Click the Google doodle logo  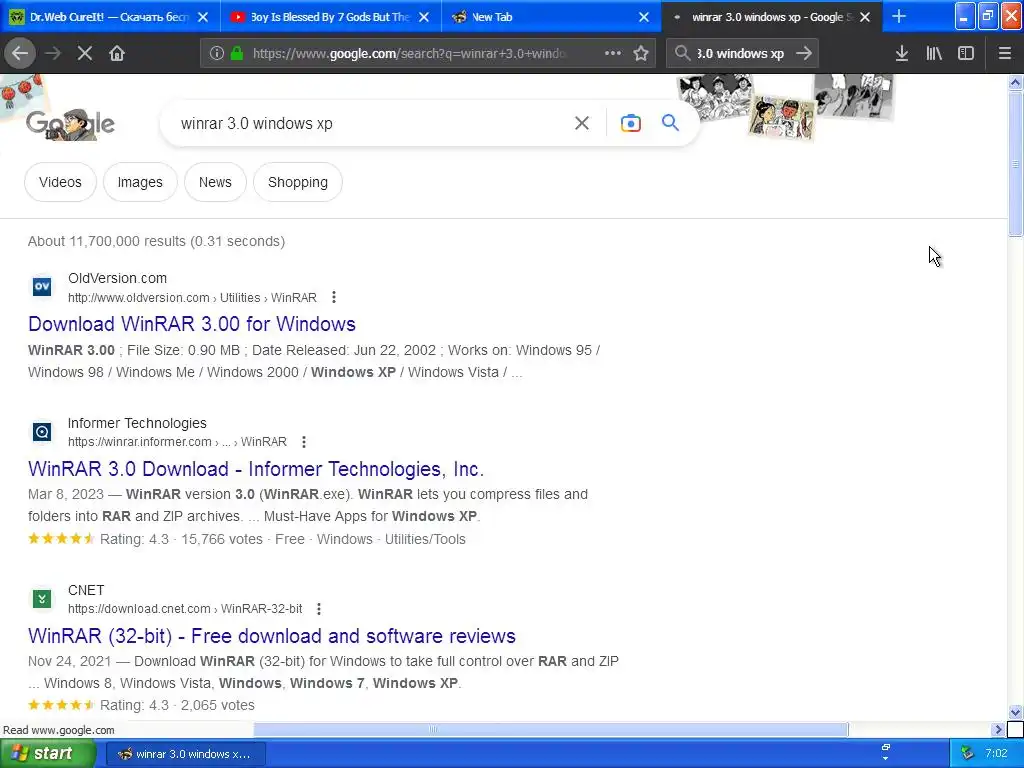tap(70, 123)
